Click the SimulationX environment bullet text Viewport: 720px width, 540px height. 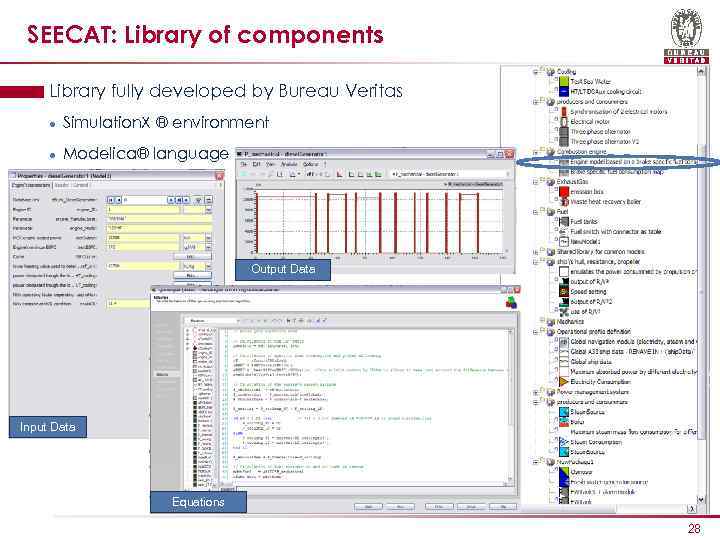tap(166, 123)
